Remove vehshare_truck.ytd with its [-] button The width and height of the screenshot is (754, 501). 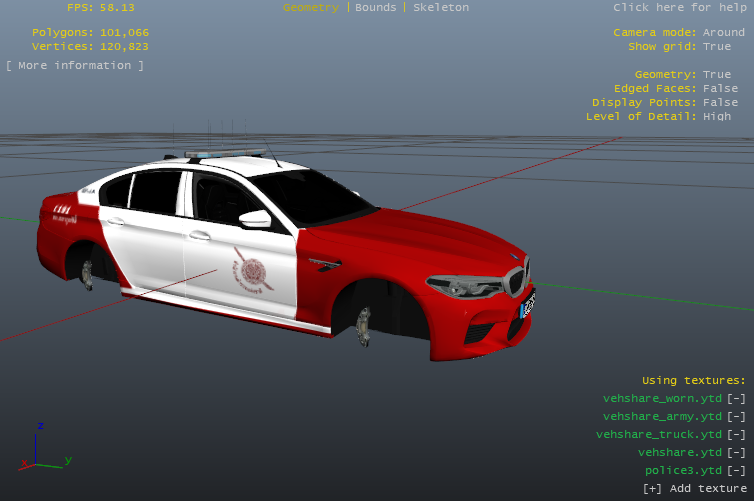[736, 435]
